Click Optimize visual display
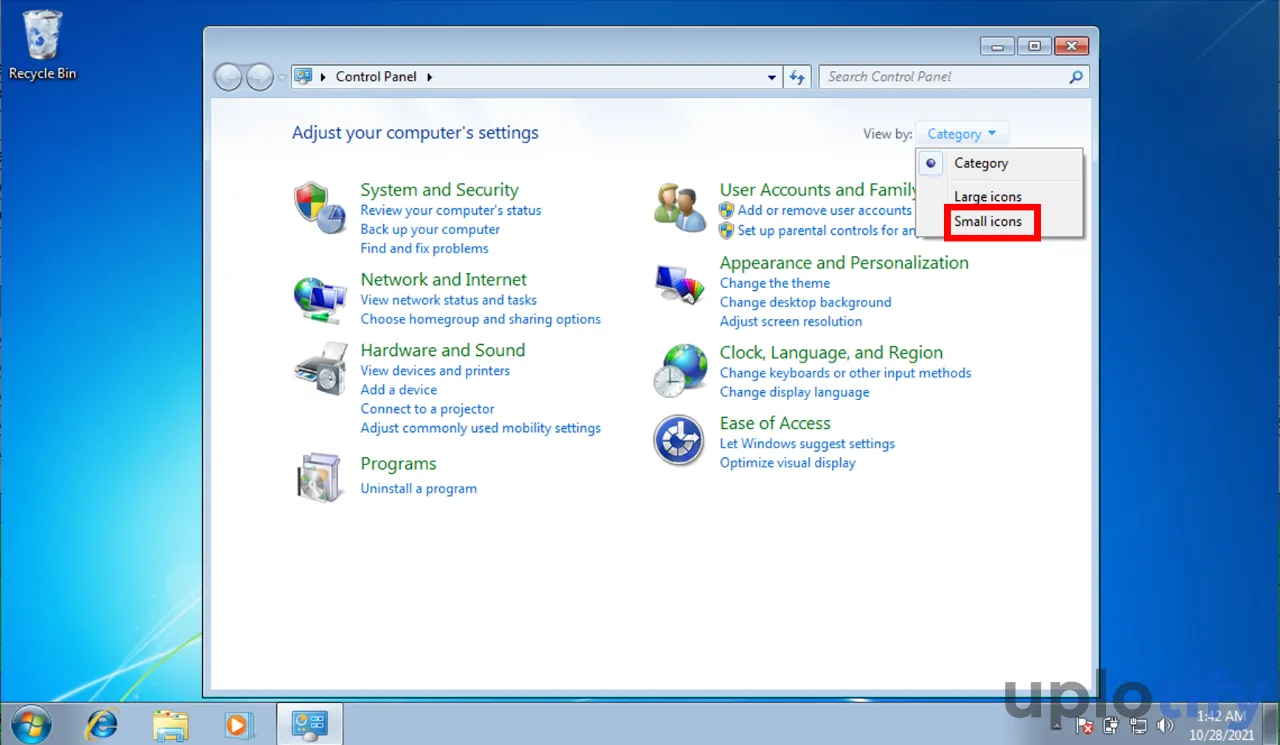This screenshot has height=745, width=1280. click(787, 463)
